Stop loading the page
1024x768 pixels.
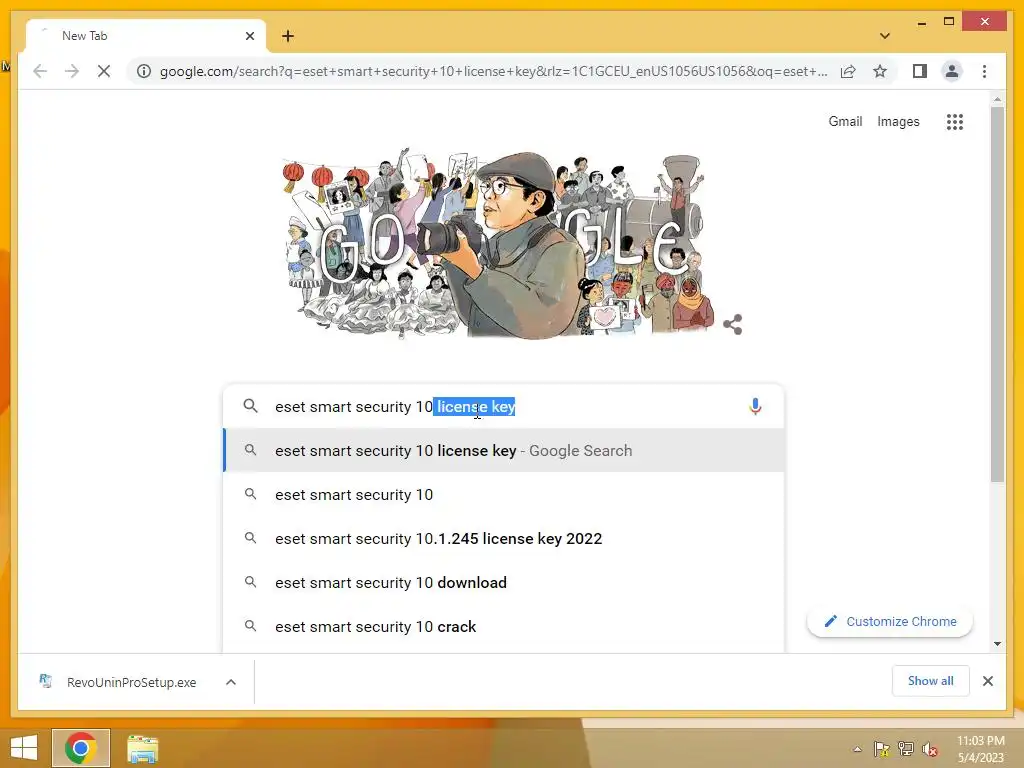tap(104, 71)
